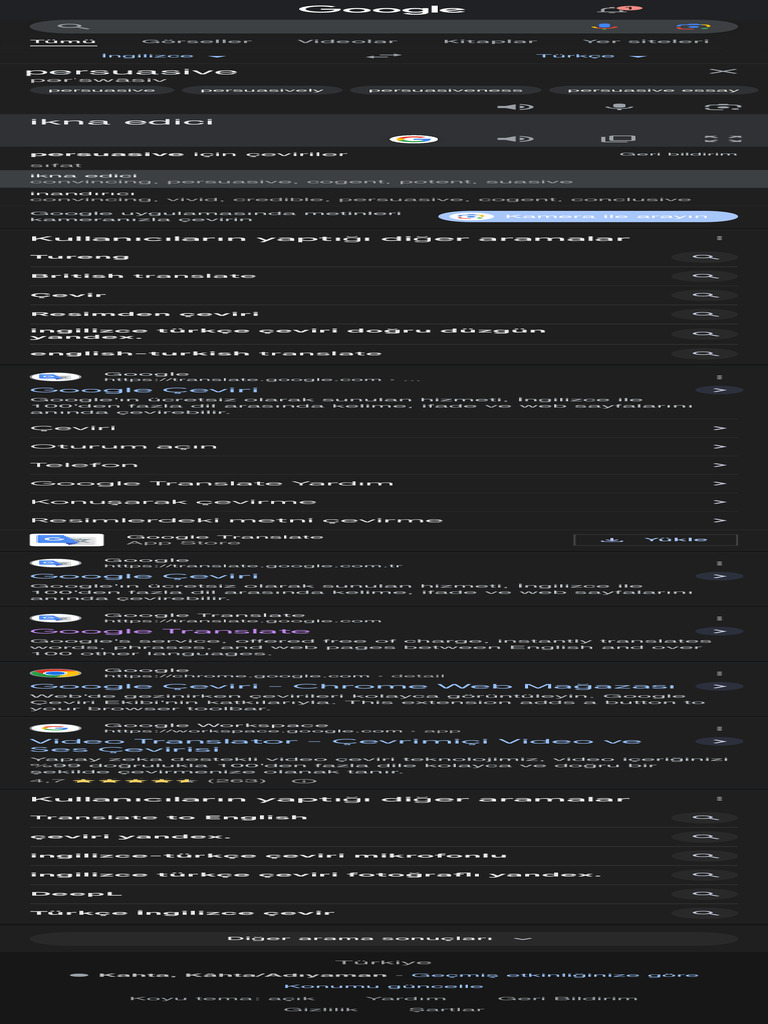
Task: Listen to pronunciation of persuasive source text
Action: point(515,106)
